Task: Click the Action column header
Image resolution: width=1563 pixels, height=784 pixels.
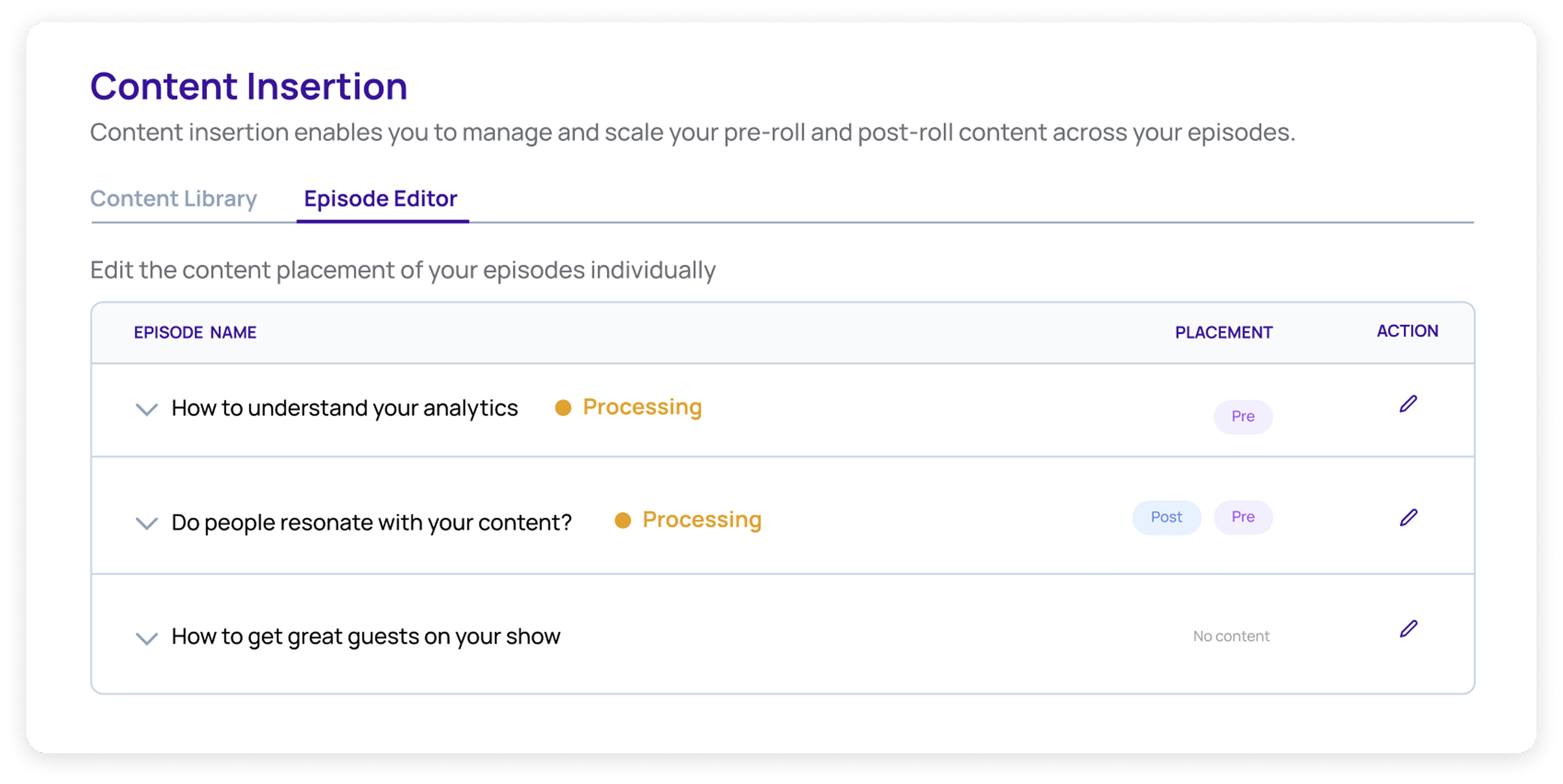Action: click(x=1407, y=331)
